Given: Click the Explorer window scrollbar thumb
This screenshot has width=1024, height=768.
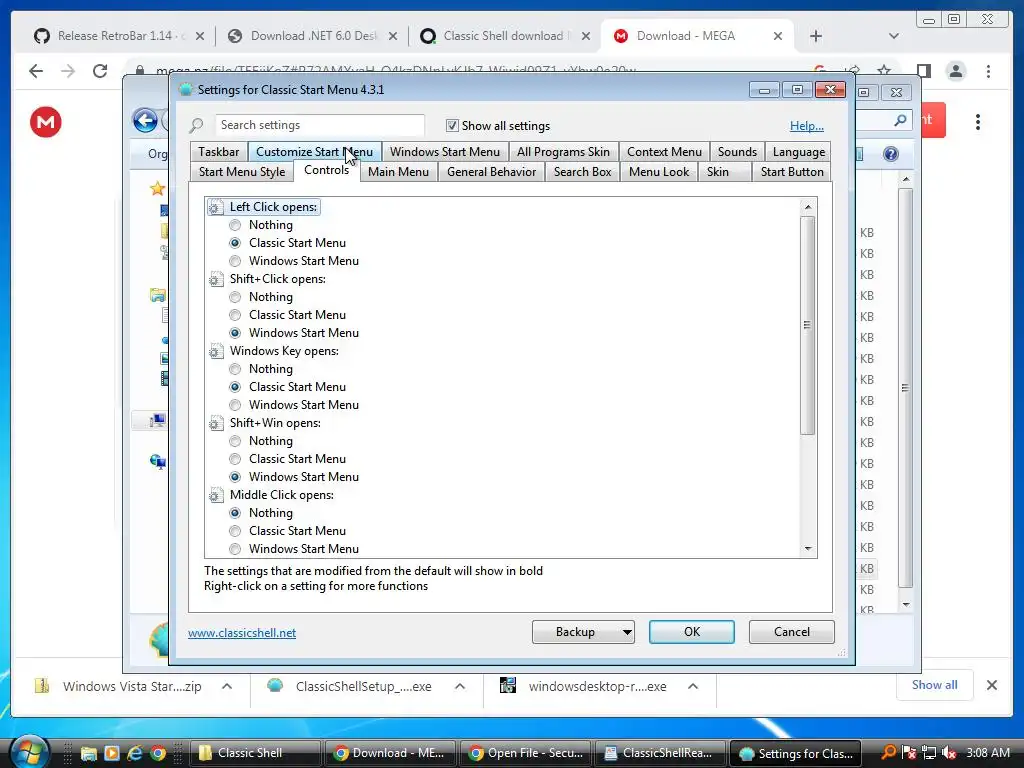Looking at the screenshot, I should pos(905,388).
